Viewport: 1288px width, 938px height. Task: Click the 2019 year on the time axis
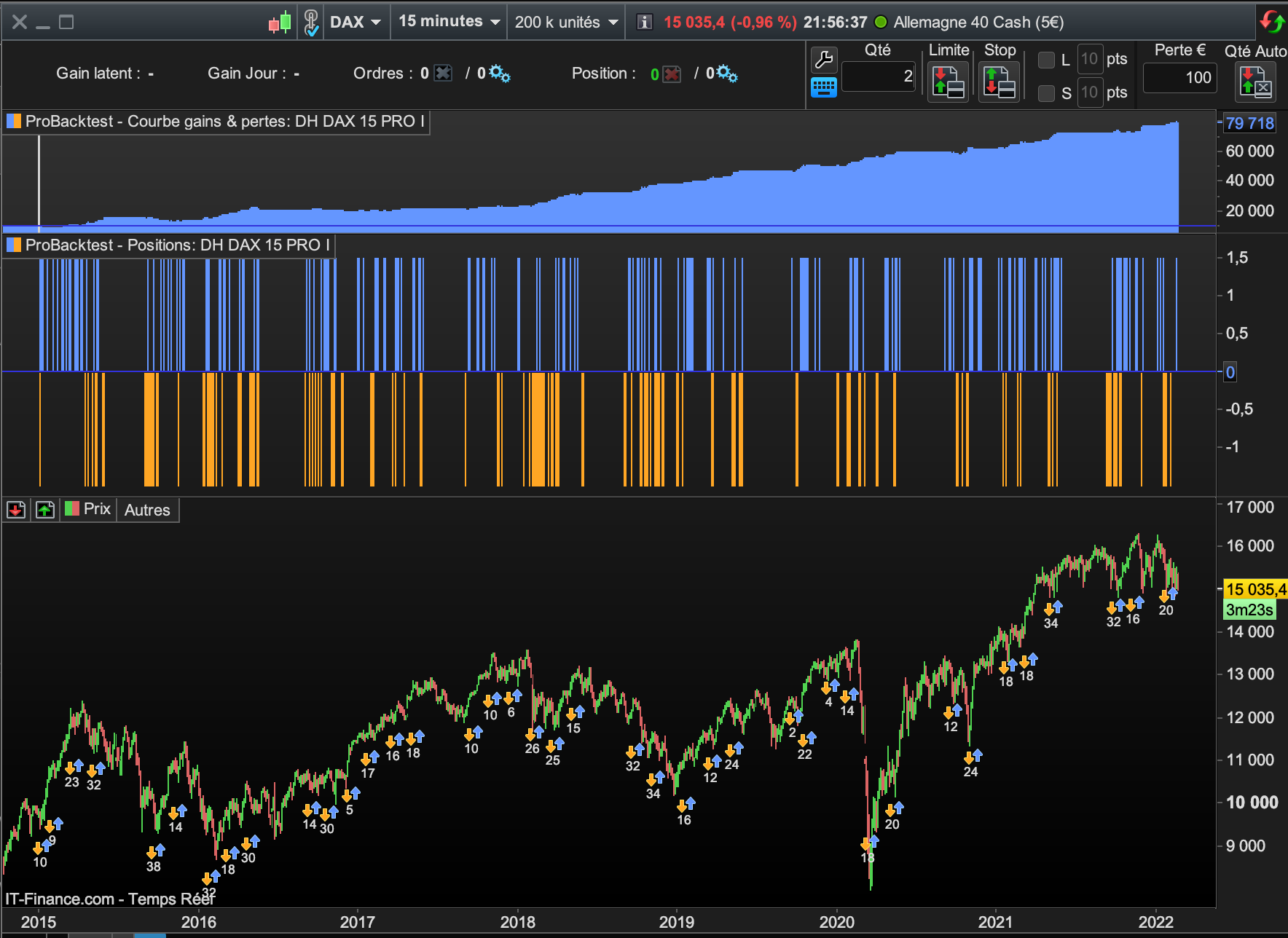[x=676, y=922]
